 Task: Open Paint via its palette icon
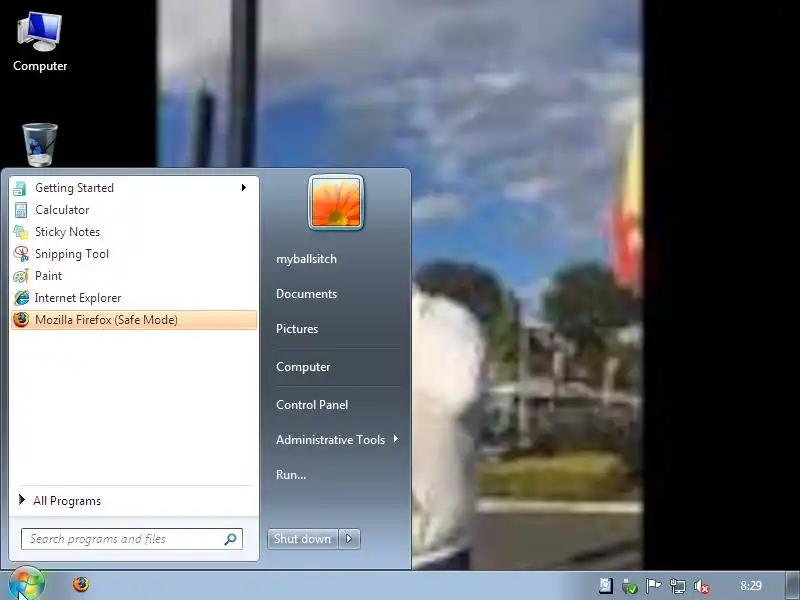pos(21,276)
